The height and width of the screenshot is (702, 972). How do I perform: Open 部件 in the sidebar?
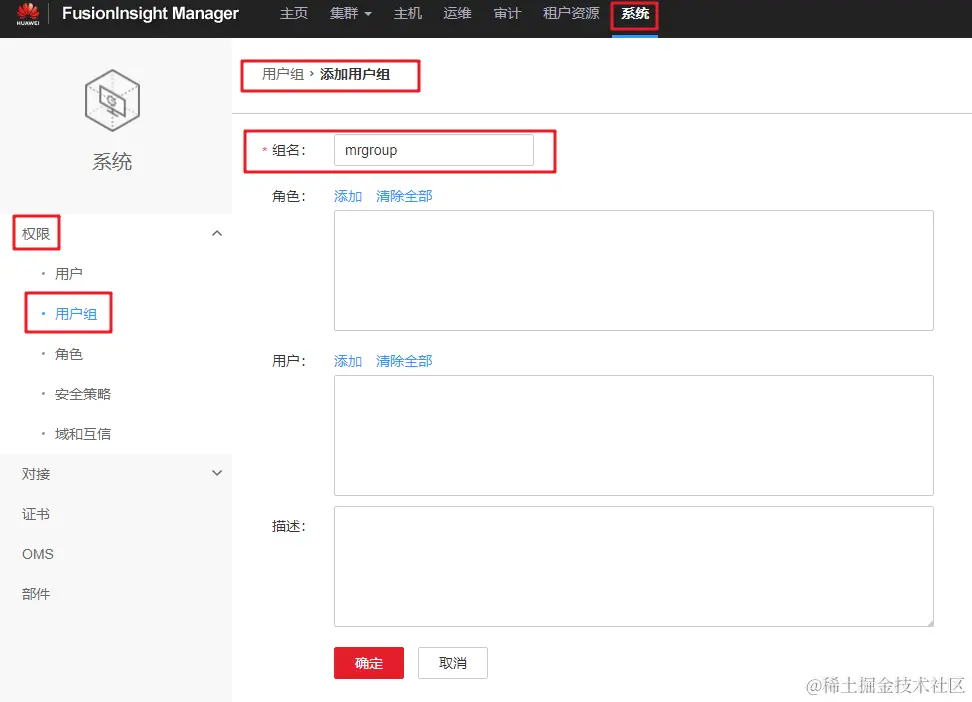36,594
